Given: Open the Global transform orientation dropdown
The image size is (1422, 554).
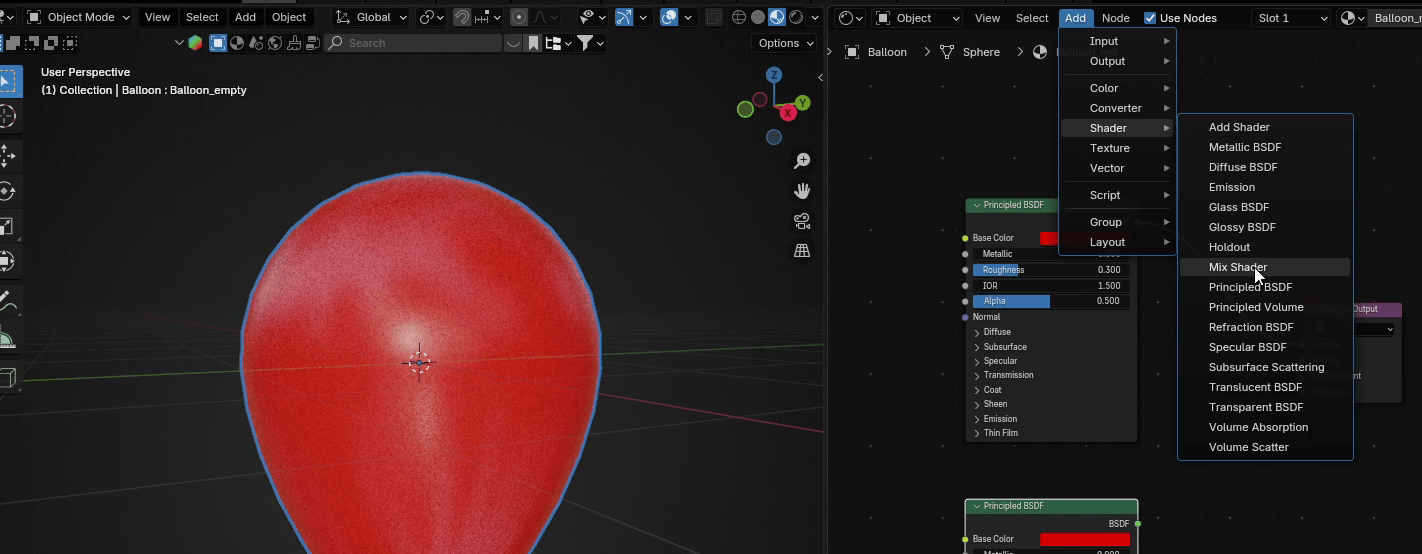Looking at the screenshot, I should coord(371,17).
